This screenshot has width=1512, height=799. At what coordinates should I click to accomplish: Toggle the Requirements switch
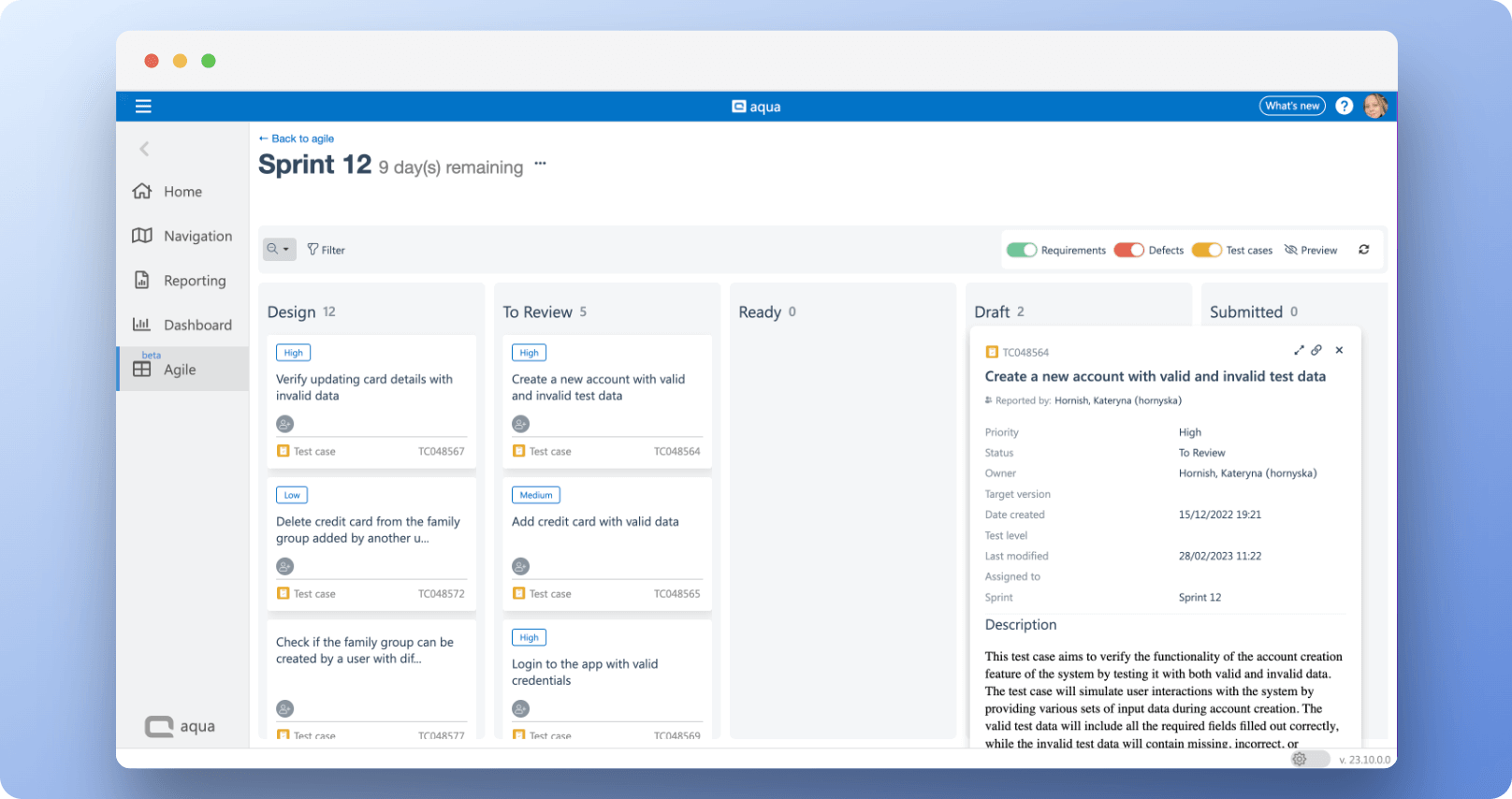coord(1021,250)
